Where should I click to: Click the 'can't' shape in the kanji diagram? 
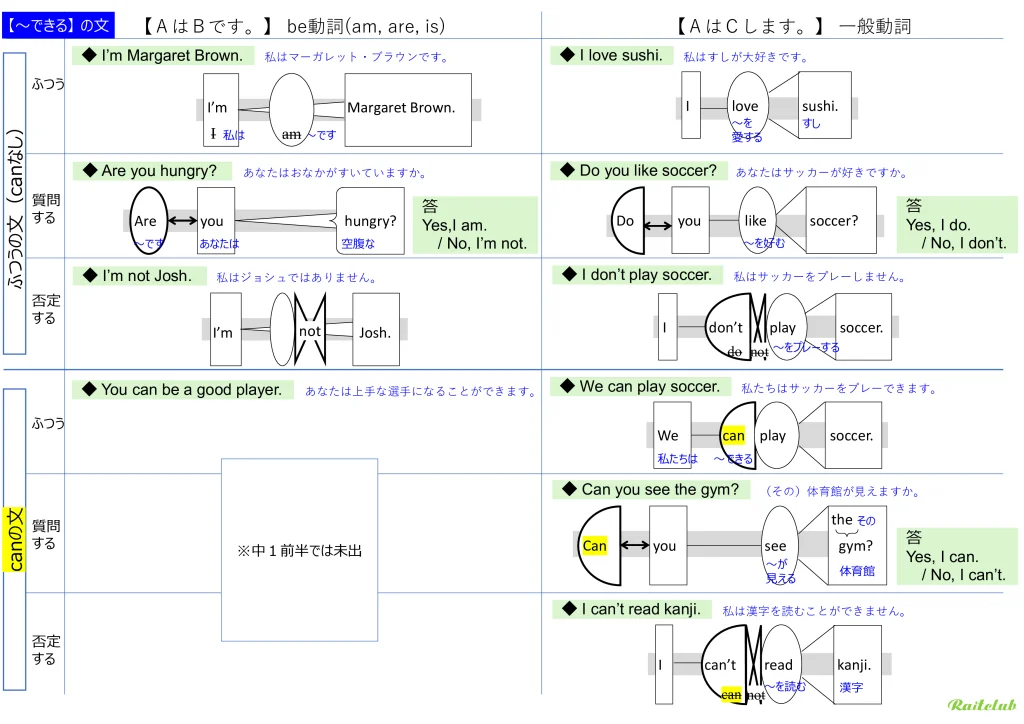pyautogui.click(x=723, y=664)
